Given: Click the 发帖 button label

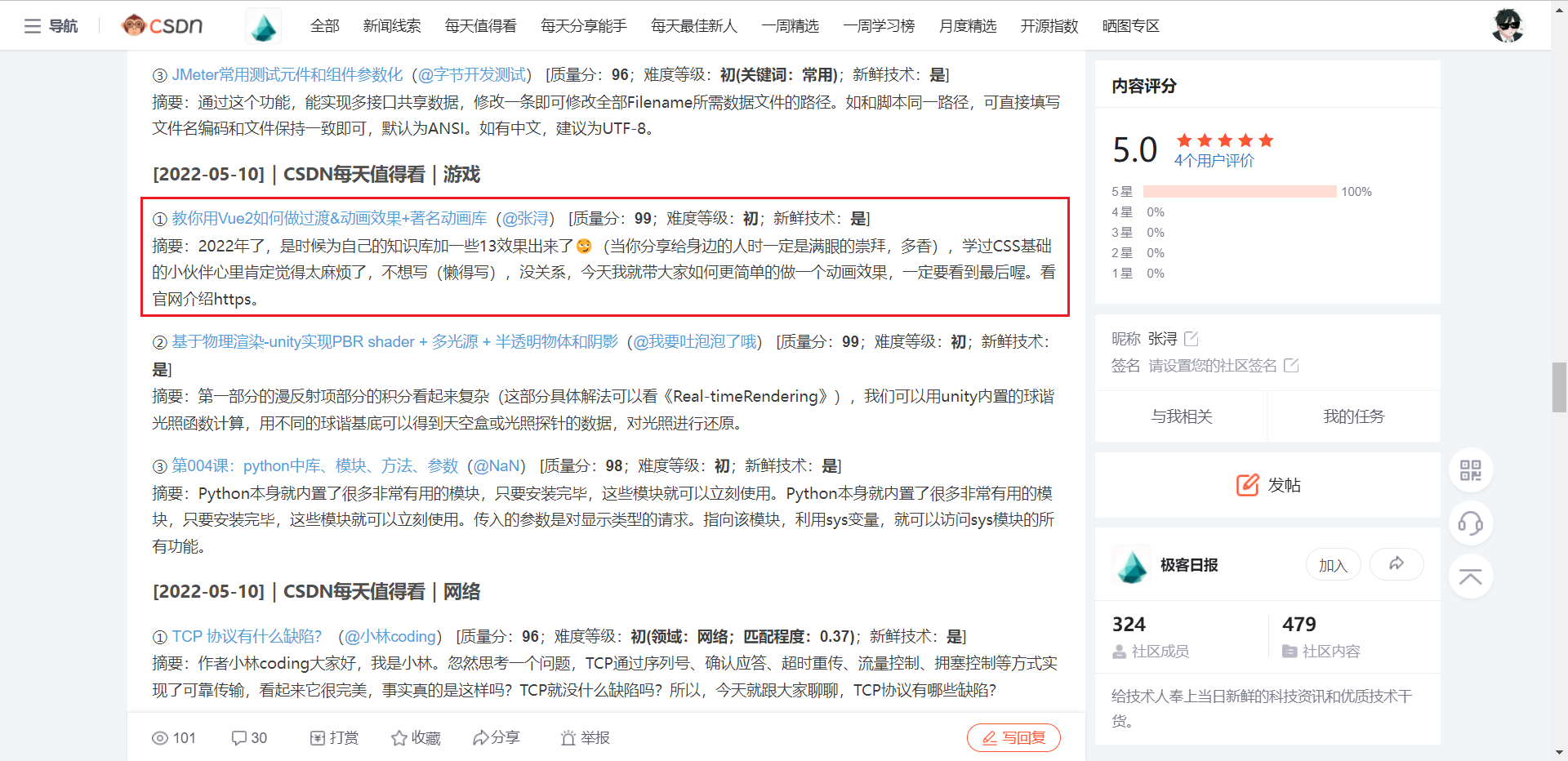Looking at the screenshot, I should point(1285,485).
